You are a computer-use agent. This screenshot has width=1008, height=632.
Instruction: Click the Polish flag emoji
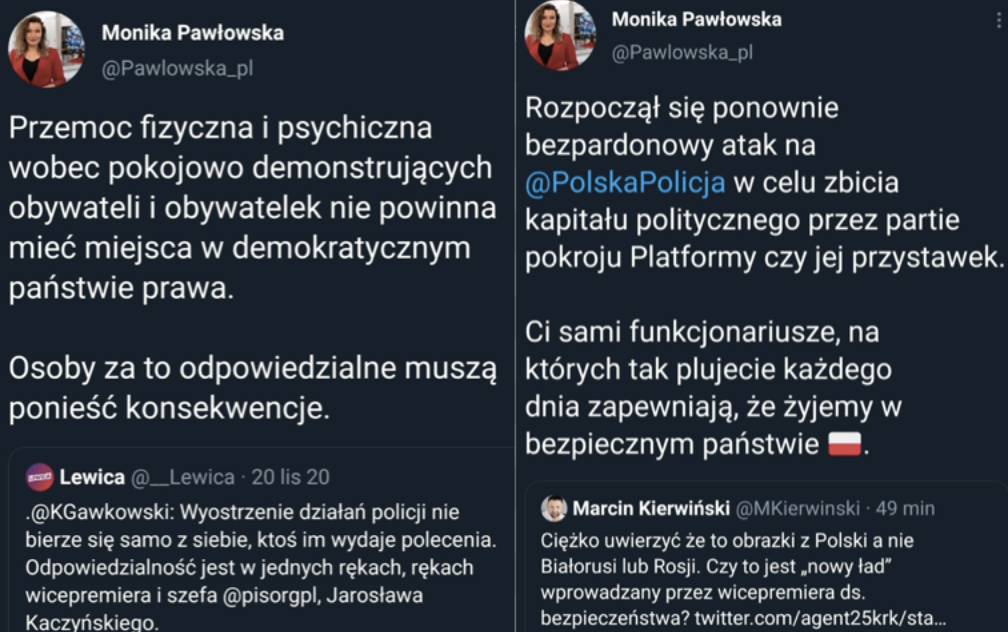pos(844,444)
